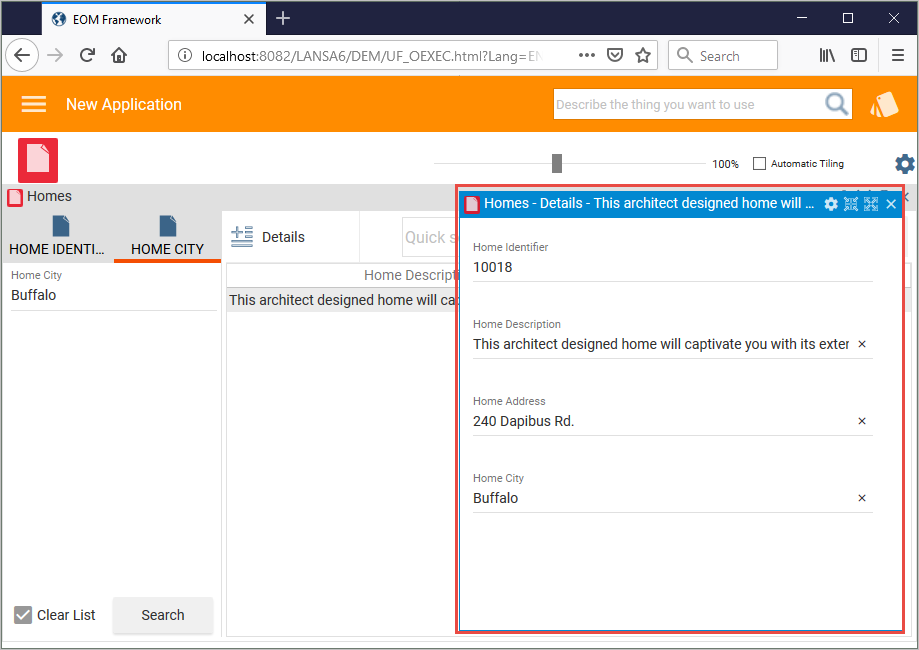
Task: Click the red Homes business object icon
Action: 38,160
